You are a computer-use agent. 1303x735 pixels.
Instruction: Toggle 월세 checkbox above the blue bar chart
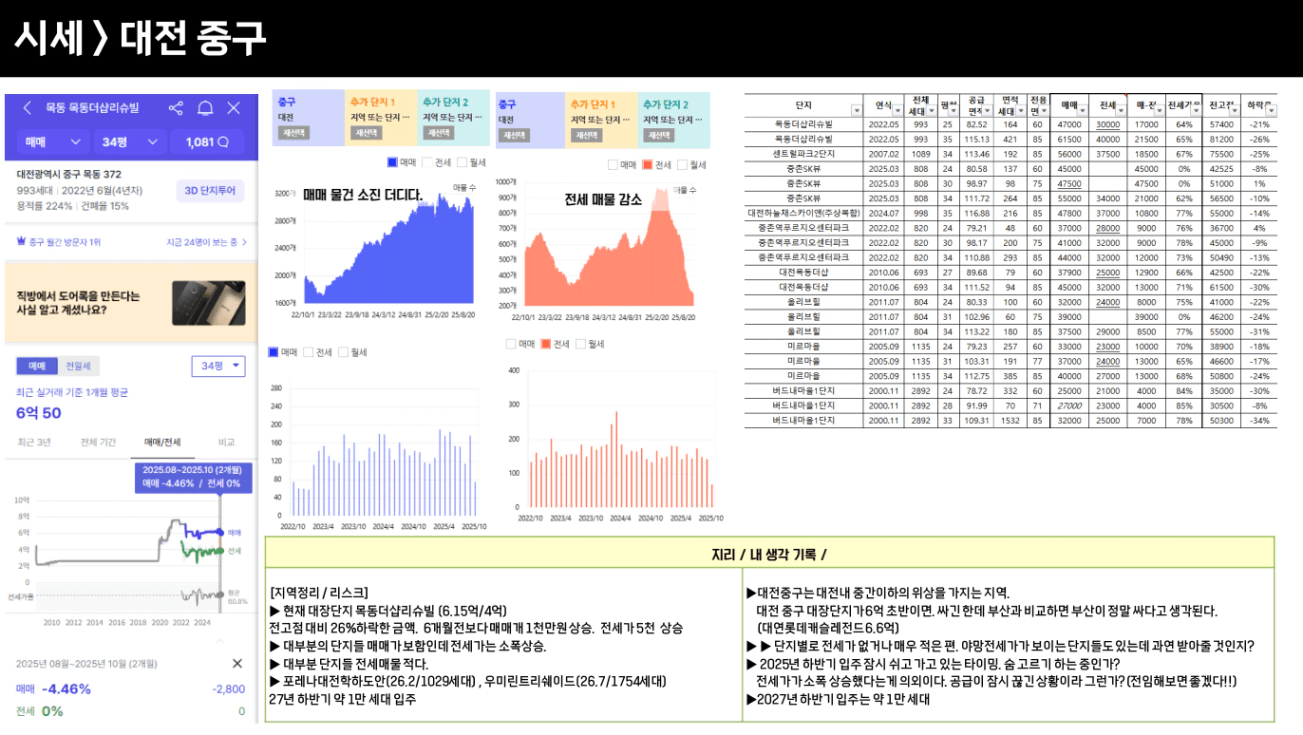(x=343, y=352)
